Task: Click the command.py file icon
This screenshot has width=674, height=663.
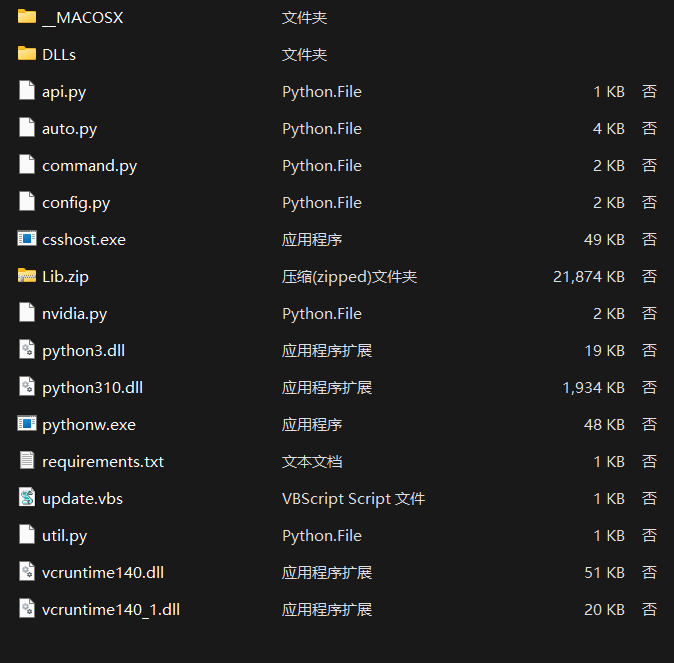Action: coord(27,165)
